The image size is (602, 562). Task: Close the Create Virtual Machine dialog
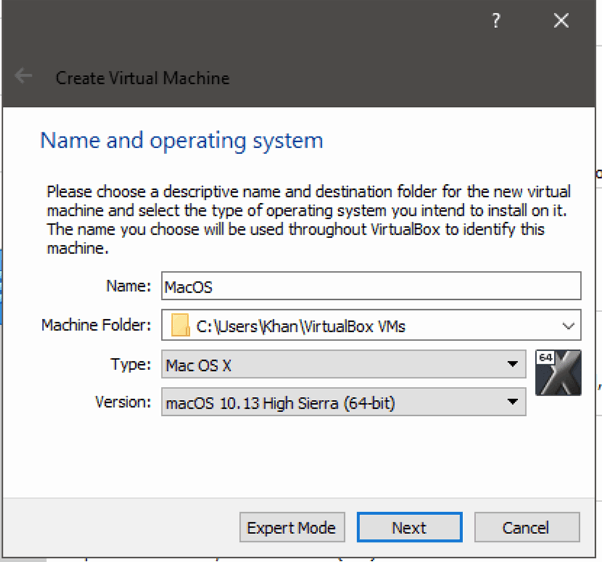[562, 22]
